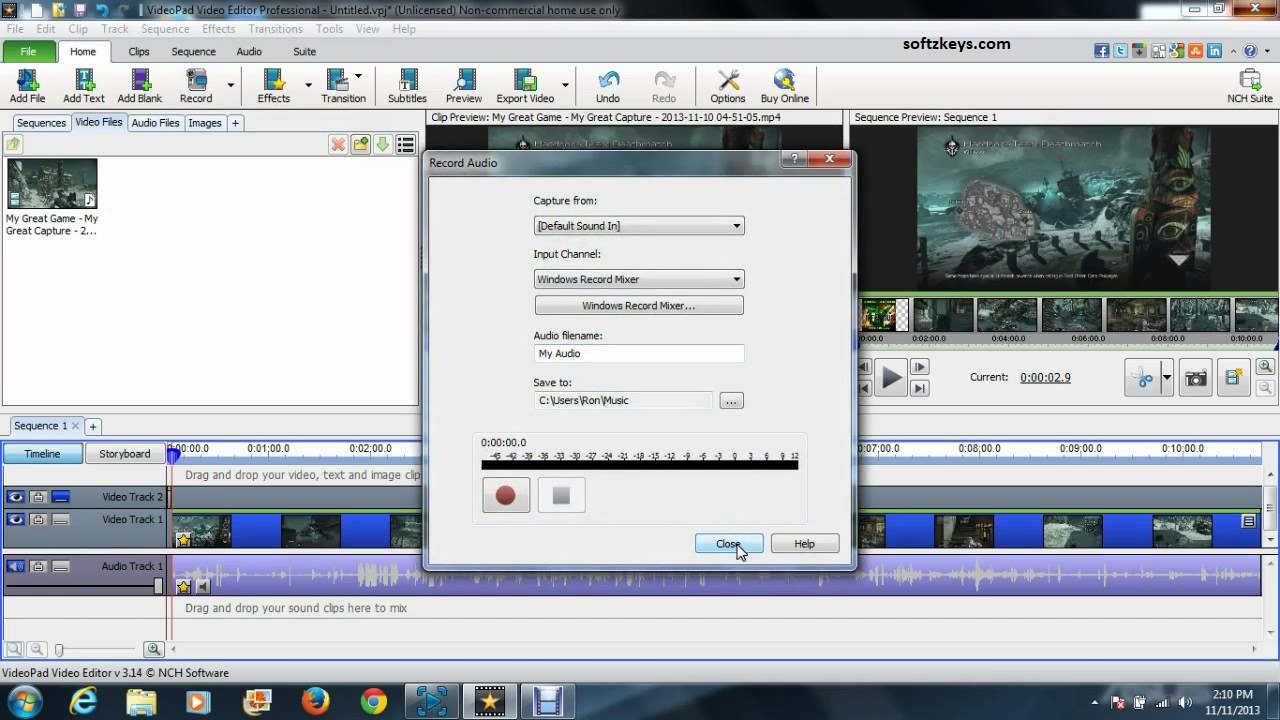This screenshot has height=720, width=1280.
Task: Lock Video Track 1 with padlock icon
Action: coord(38,519)
